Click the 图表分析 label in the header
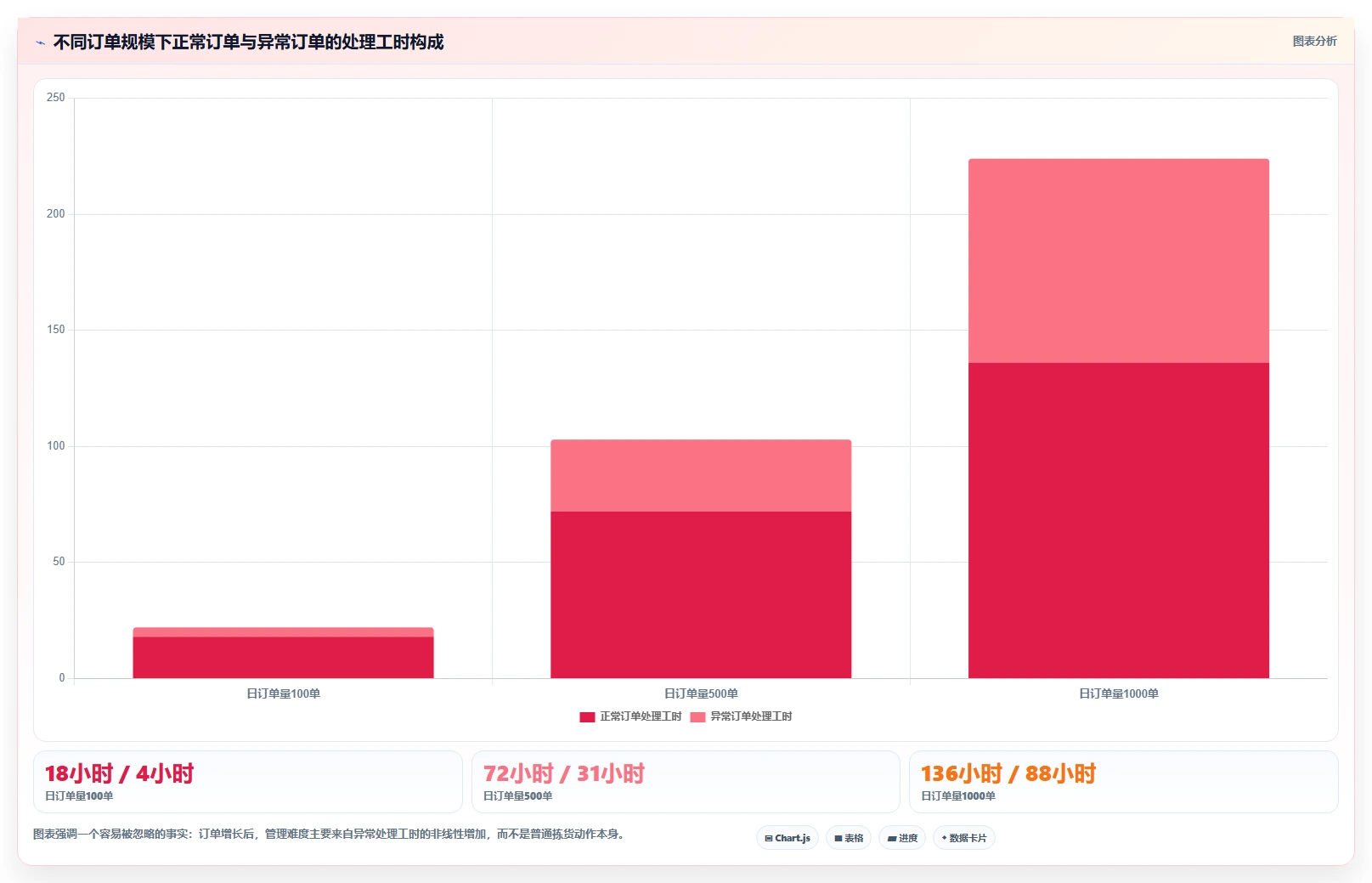The width and height of the screenshot is (1372, 883). [x=1314, y=41]
